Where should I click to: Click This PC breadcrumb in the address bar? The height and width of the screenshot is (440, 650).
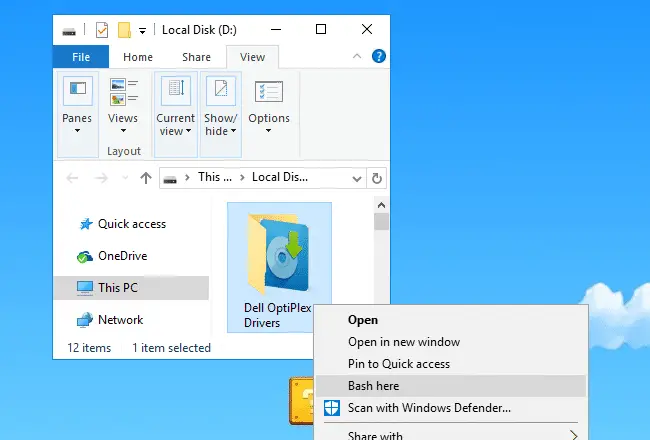coord(215,177)
